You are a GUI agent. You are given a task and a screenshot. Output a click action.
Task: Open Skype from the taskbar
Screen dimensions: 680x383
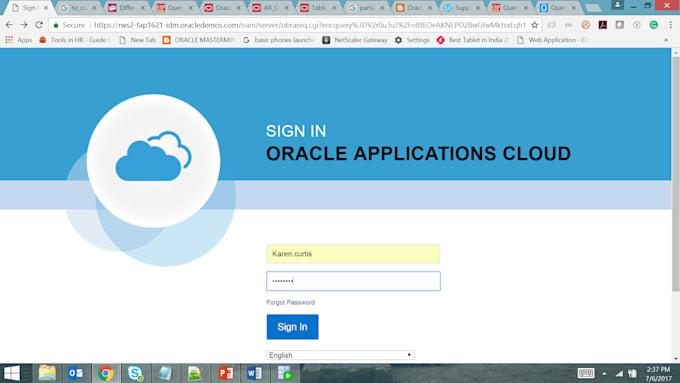pyautogui.click(x=135, y=373)
